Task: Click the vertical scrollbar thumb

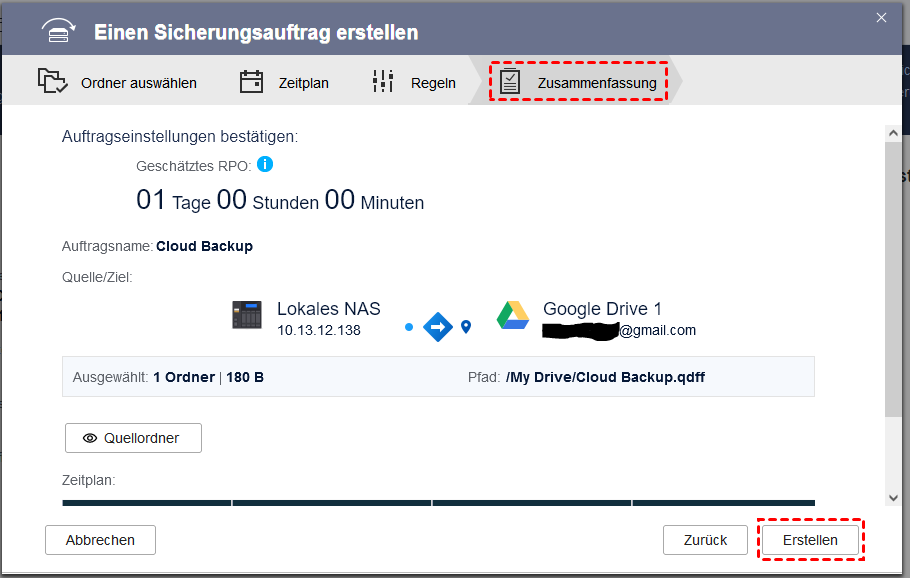Action: pos(893,279)
